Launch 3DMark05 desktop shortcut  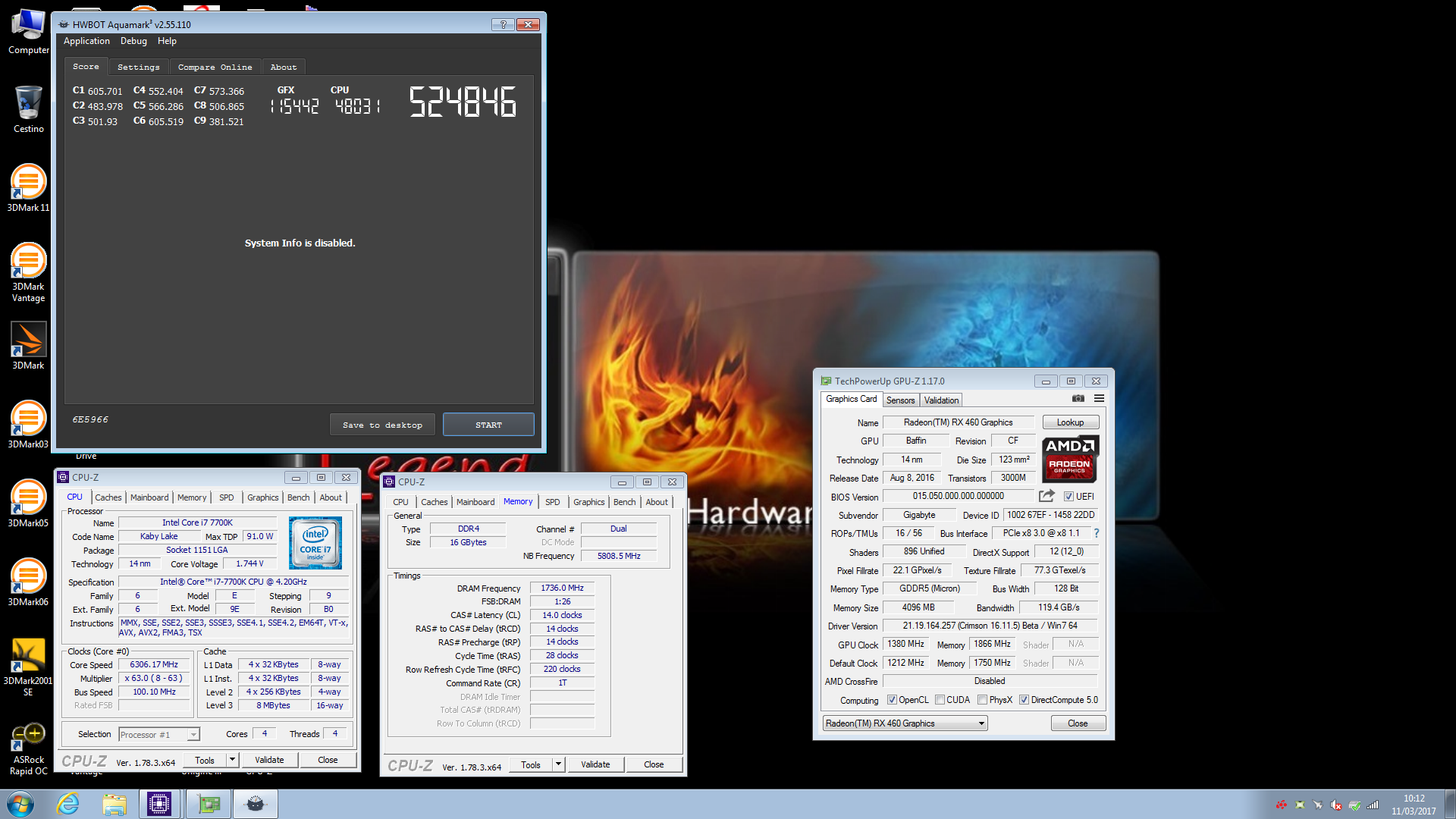click(28, 504)
